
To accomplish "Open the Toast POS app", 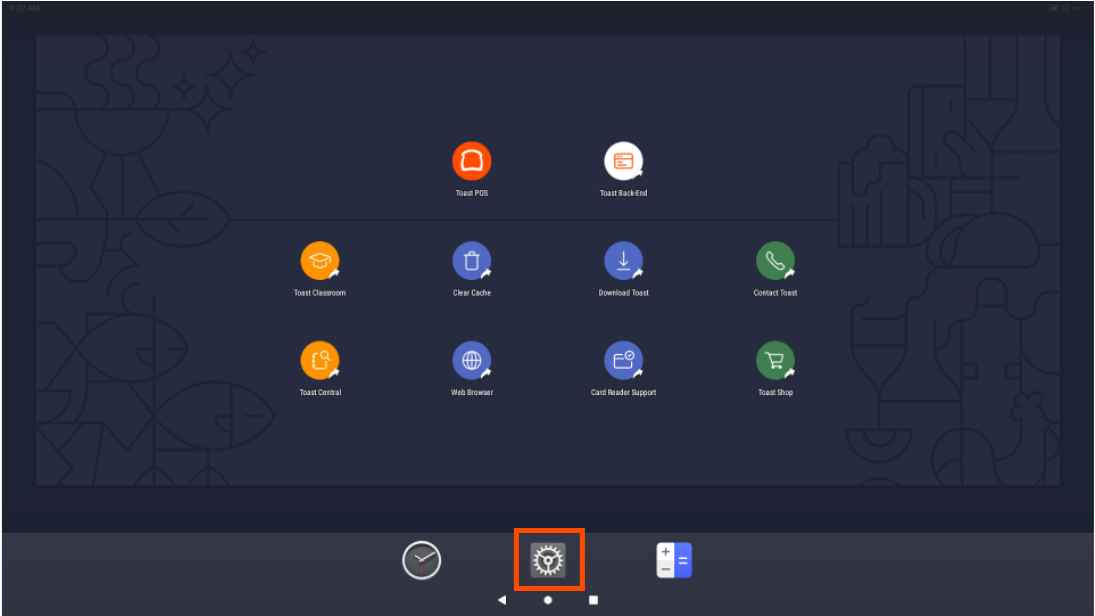I will (471, 161).
